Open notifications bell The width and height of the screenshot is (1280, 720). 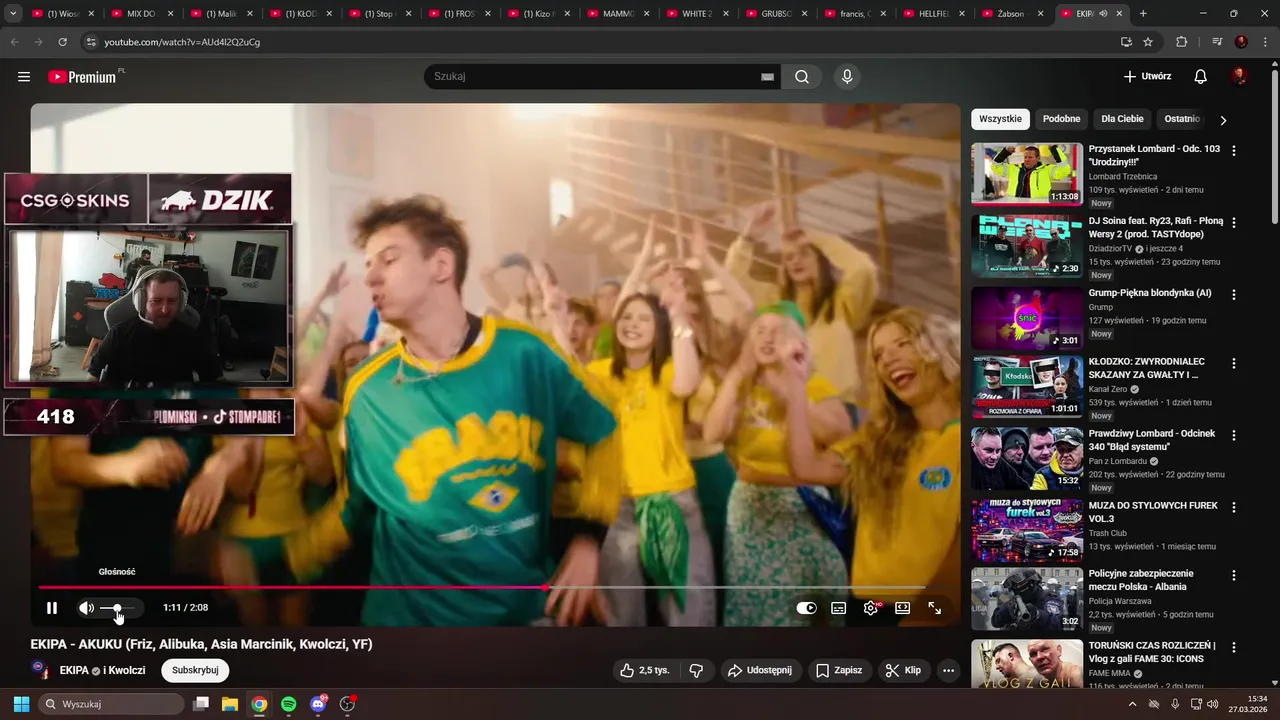[x=1201, y=77]
